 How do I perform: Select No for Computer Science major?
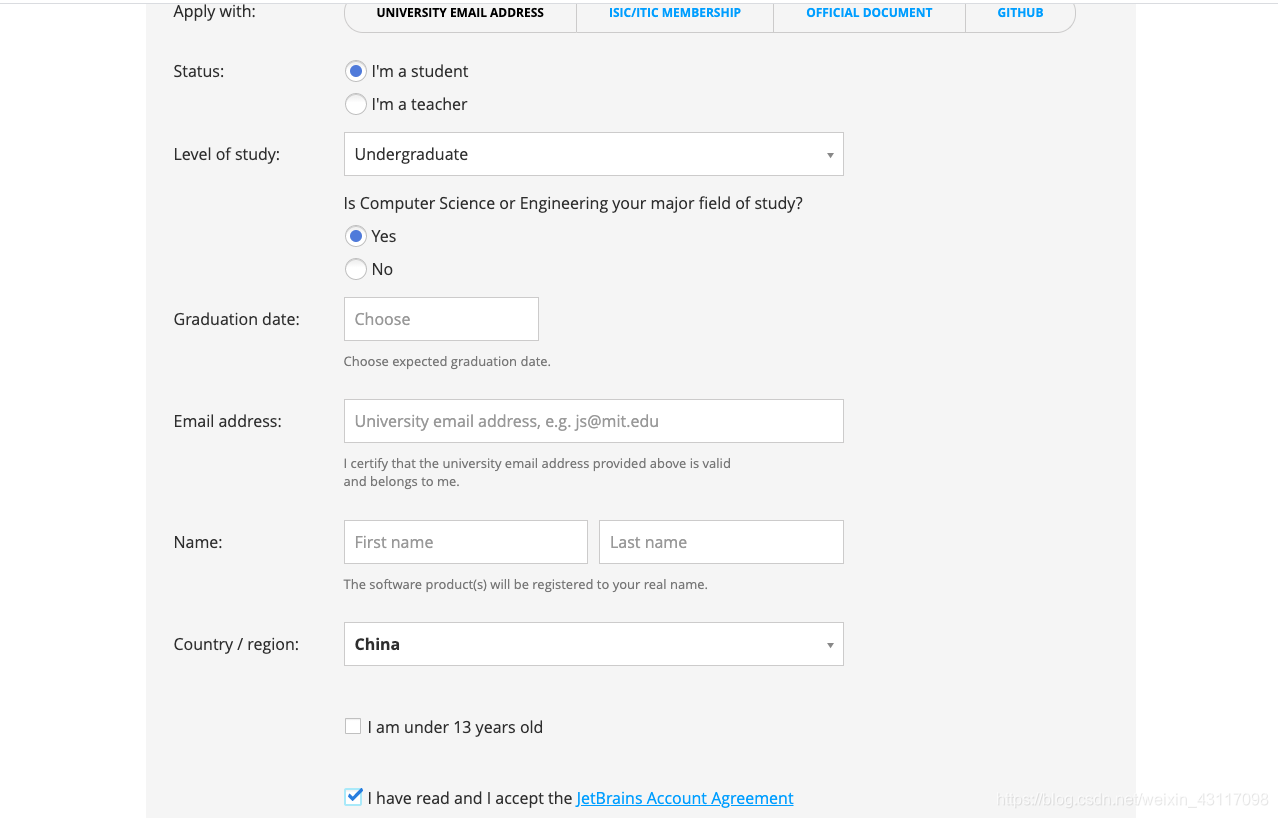pos(355,269)
